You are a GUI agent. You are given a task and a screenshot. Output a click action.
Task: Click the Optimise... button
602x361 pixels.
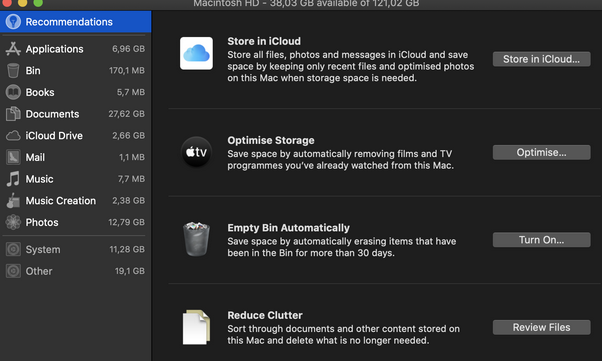(541, 152)
